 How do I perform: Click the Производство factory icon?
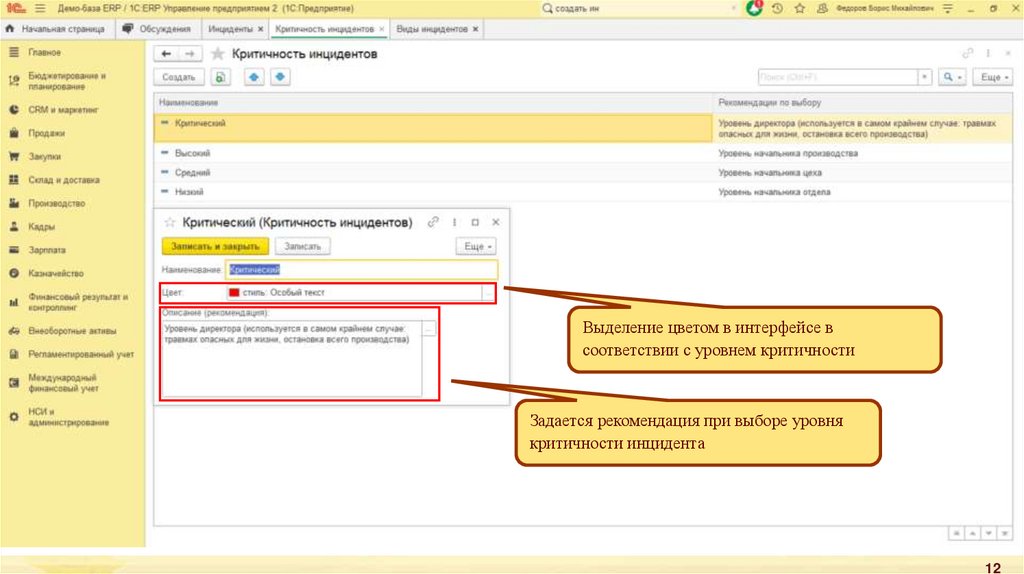(x=14, y=203)
